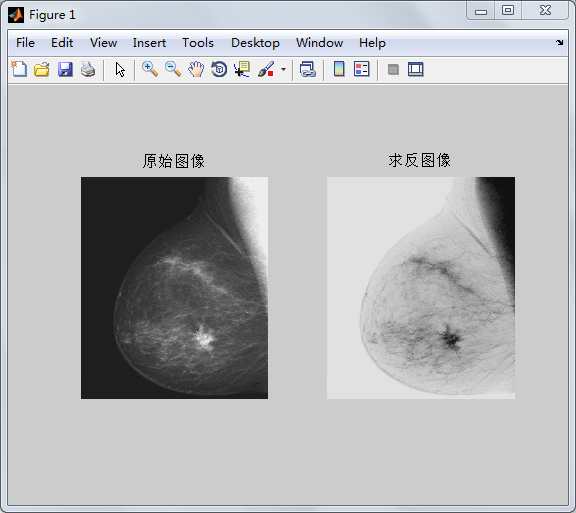Print the figure with the printer icon
This screenshot has height=513, width=576.
click(x=88, y=69)
